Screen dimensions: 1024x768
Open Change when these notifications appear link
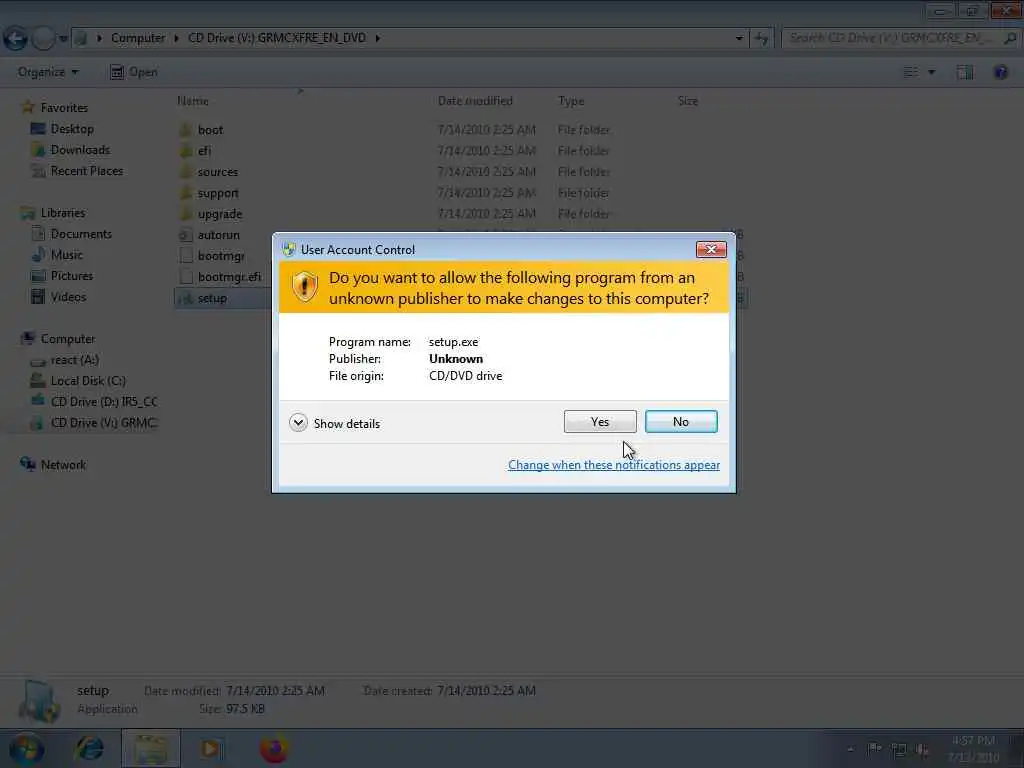[614, 465]
